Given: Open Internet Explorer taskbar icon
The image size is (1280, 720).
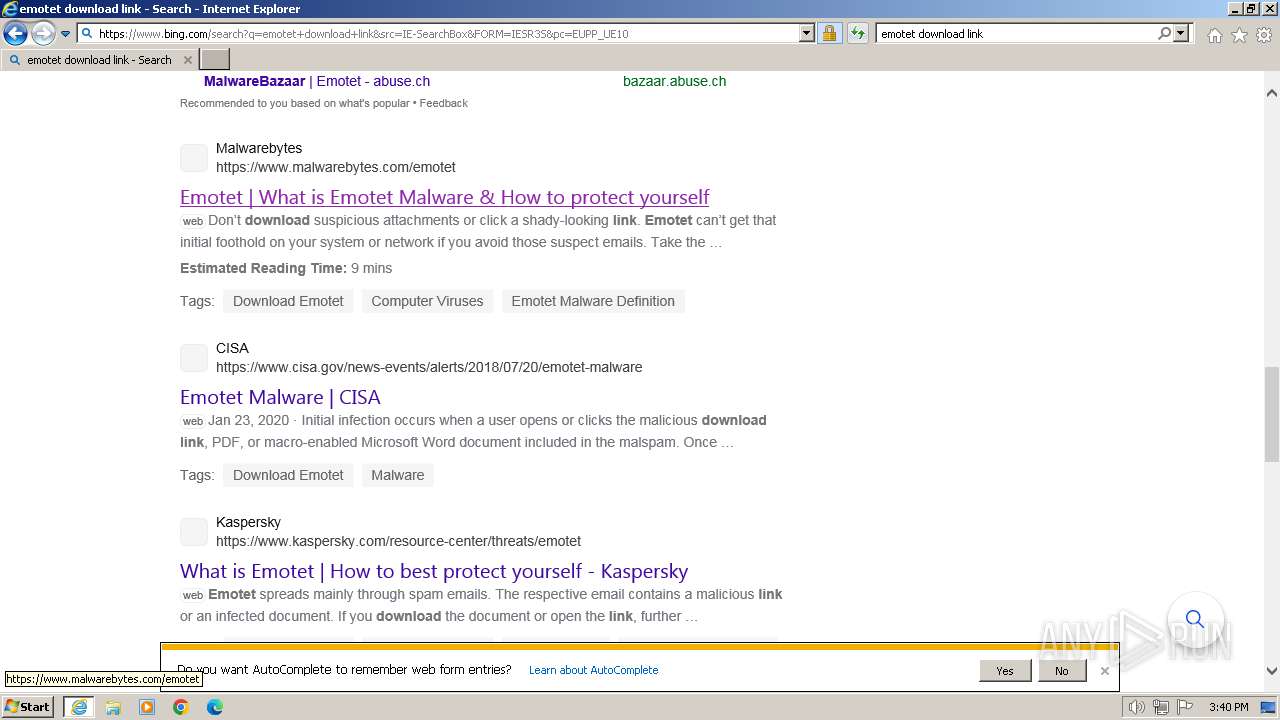Looking at the screenshot, I should (79, 707).
